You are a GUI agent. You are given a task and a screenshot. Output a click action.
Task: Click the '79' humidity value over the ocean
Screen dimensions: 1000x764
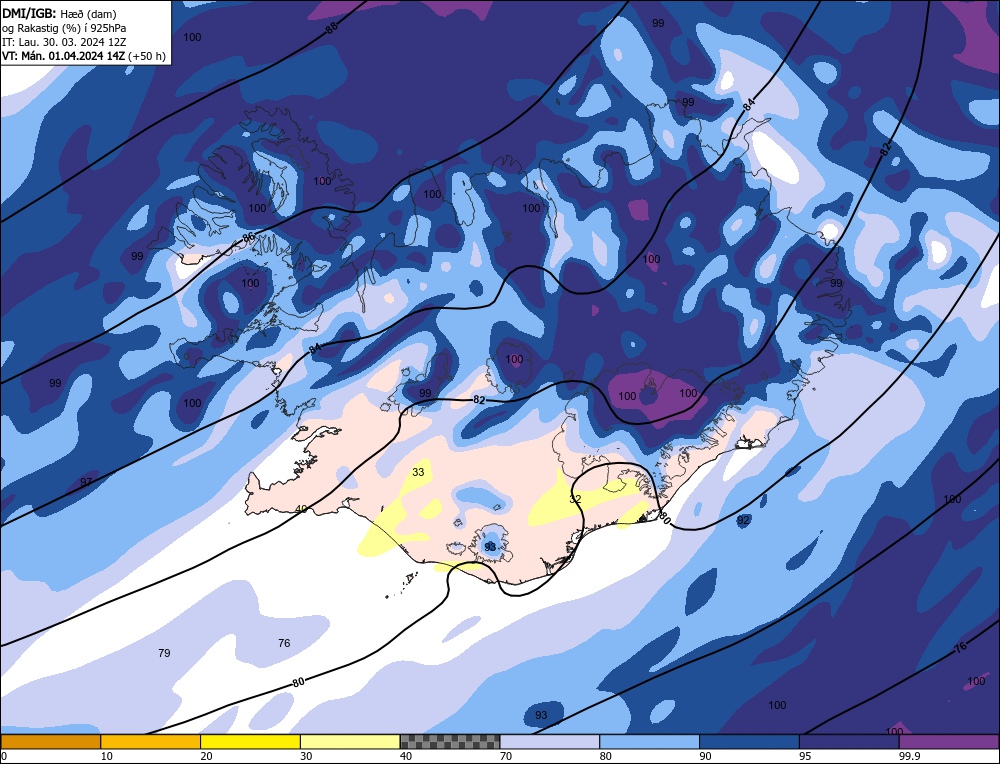tap(164, 653)
